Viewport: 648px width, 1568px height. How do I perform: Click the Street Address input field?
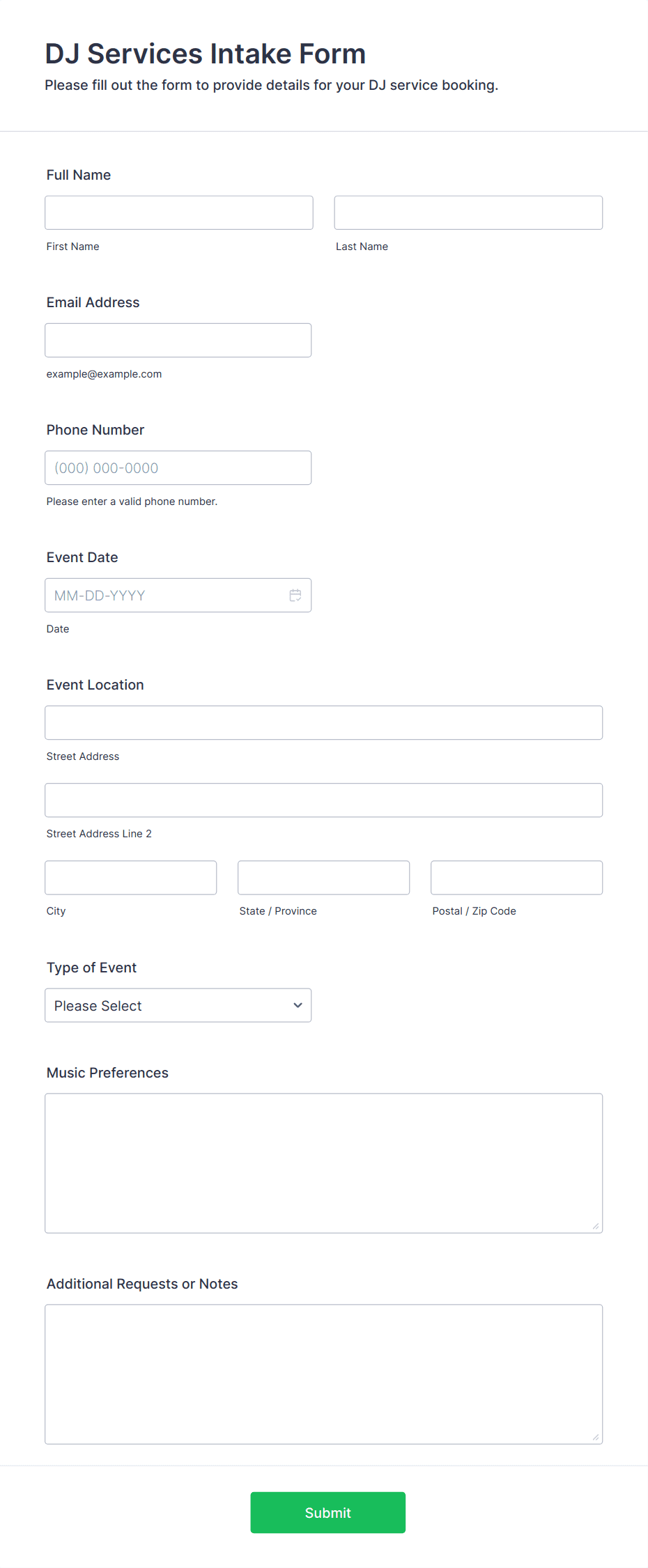coord(323,722)
